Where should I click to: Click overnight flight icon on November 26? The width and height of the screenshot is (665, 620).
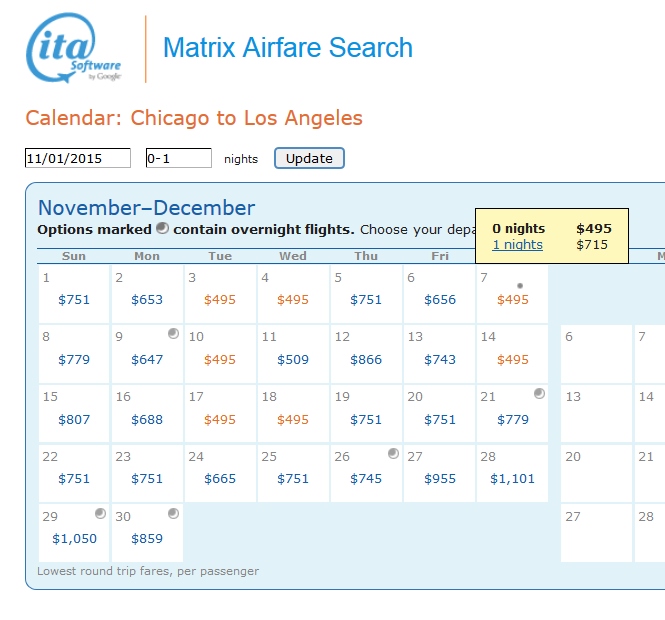coord(393,454)
